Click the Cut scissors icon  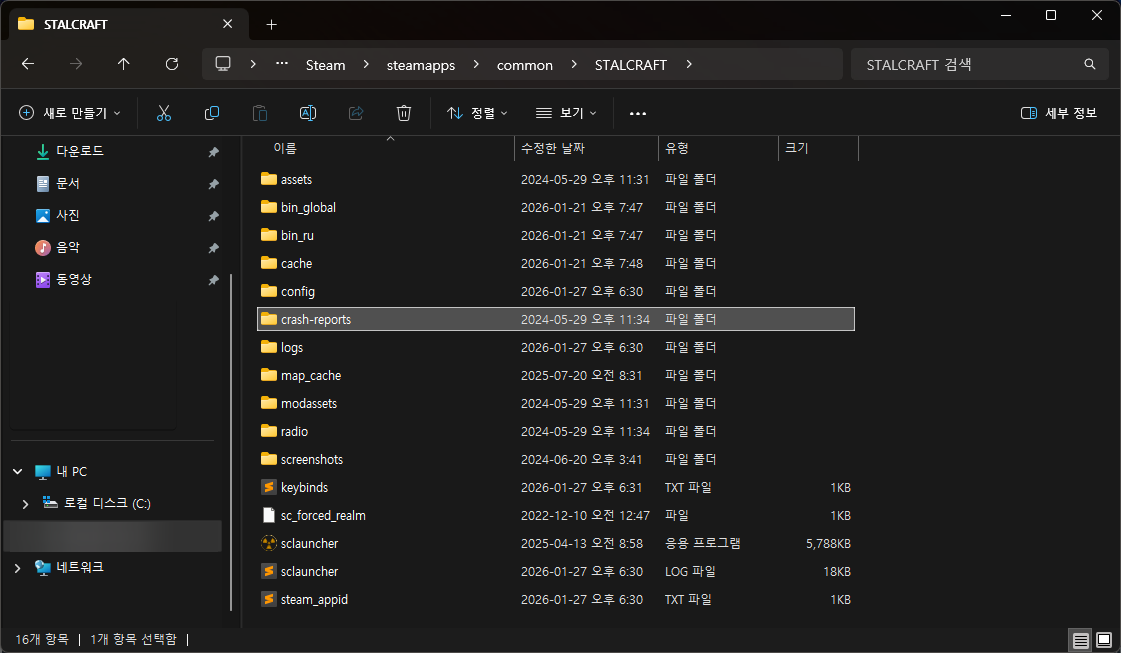point(164,113)
